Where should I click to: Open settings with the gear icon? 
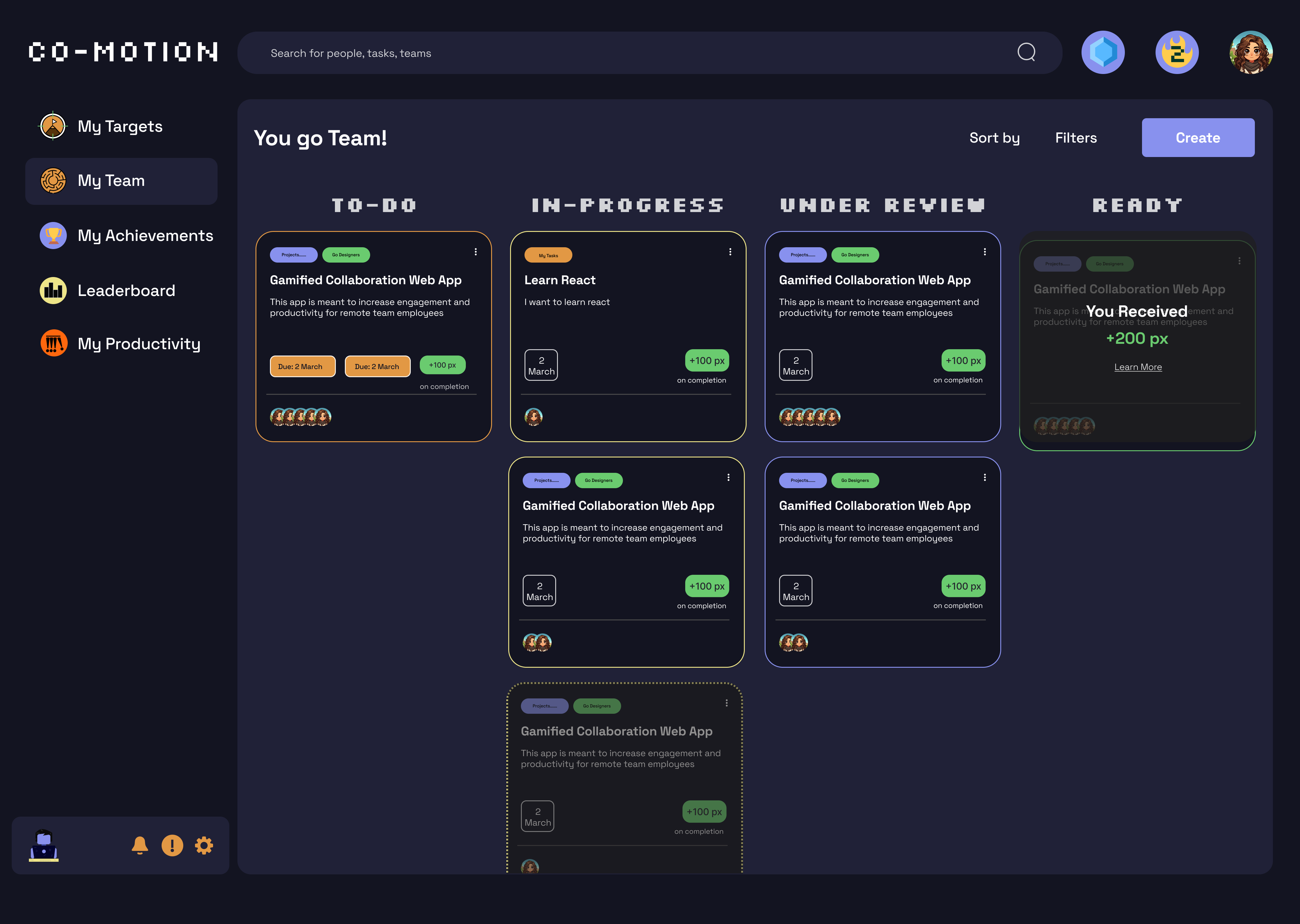[204, 845]
